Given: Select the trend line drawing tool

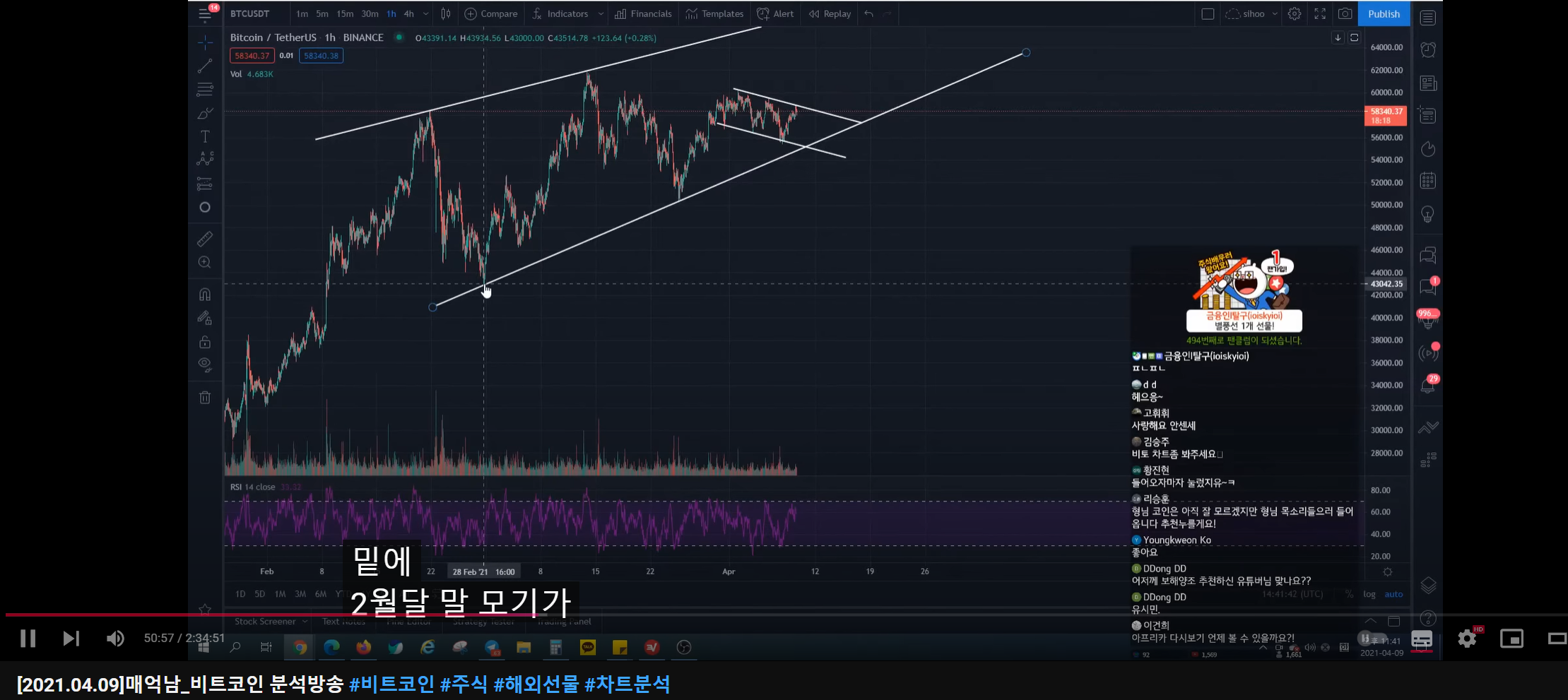Looking at the screenshot, I should click(x=205, y=66).
